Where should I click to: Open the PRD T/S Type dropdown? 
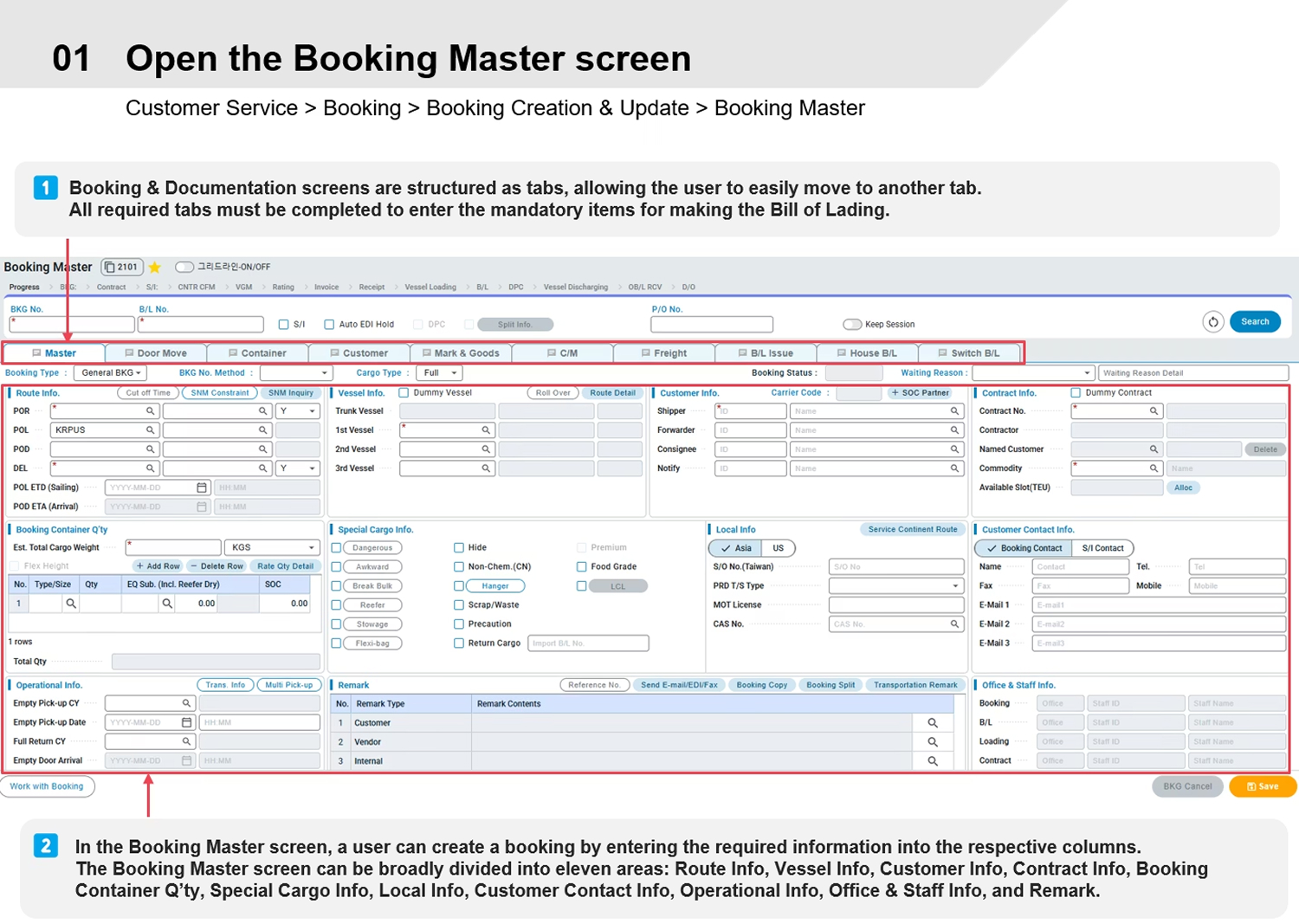(896, 586)
